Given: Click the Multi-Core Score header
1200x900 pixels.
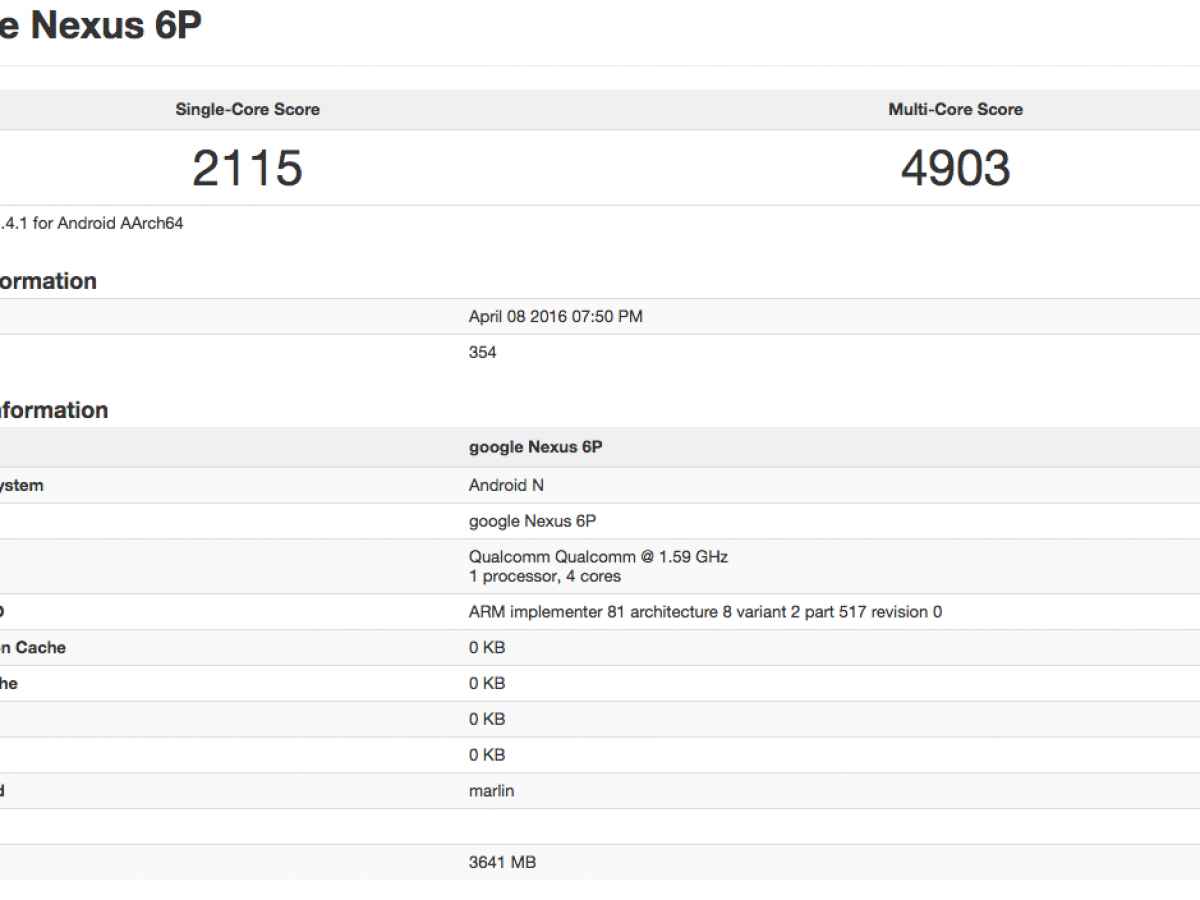Looking at the screenshot, I should 955,110.
